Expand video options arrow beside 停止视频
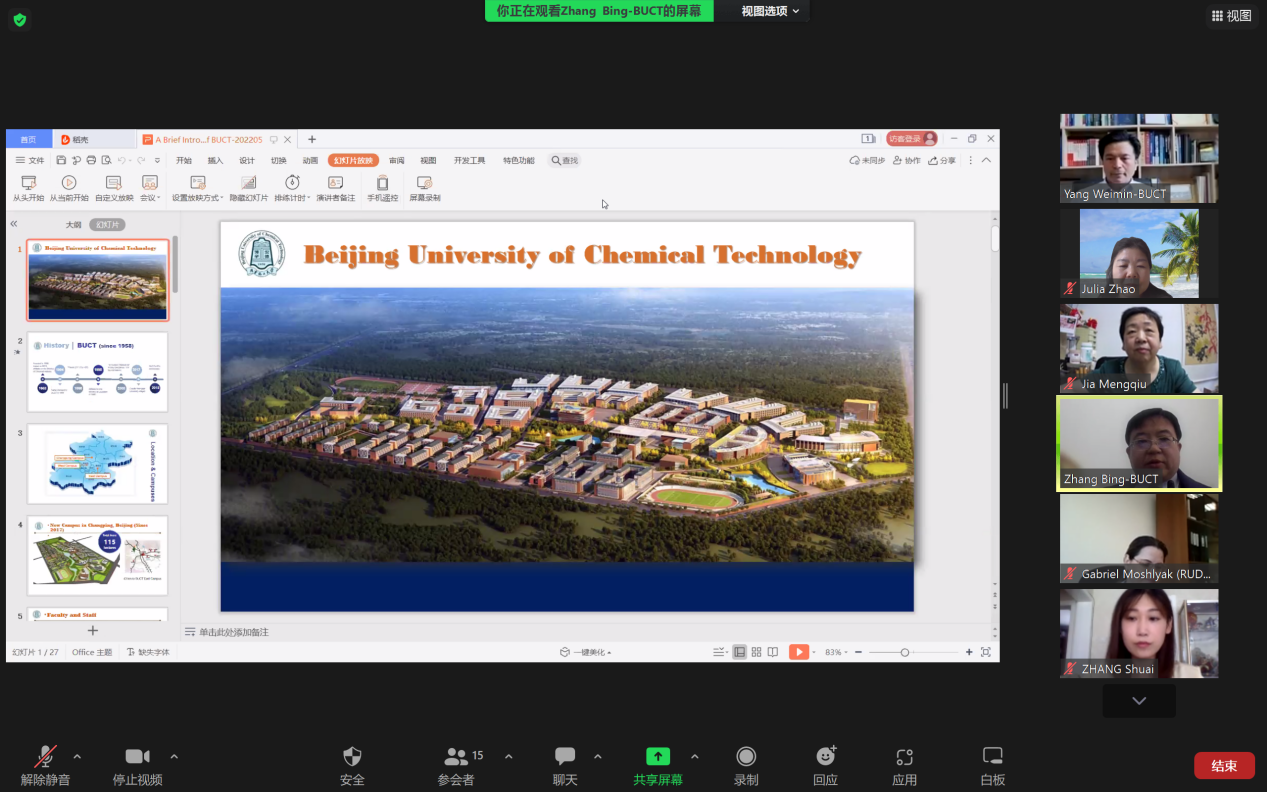The height and width of the screenshot is (792, 1267). click(174, 756)
